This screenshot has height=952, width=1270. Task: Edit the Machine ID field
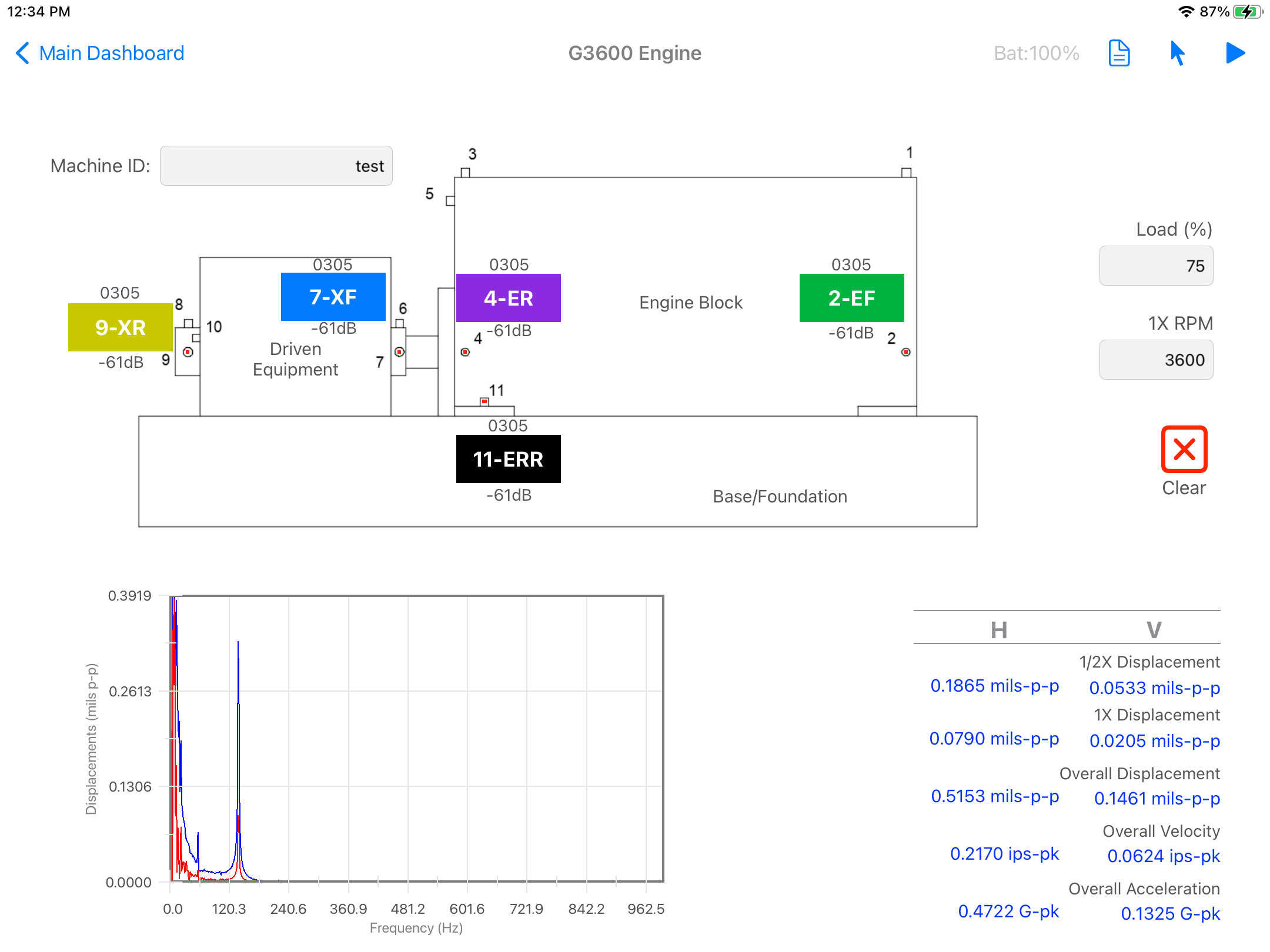[276, 166]
